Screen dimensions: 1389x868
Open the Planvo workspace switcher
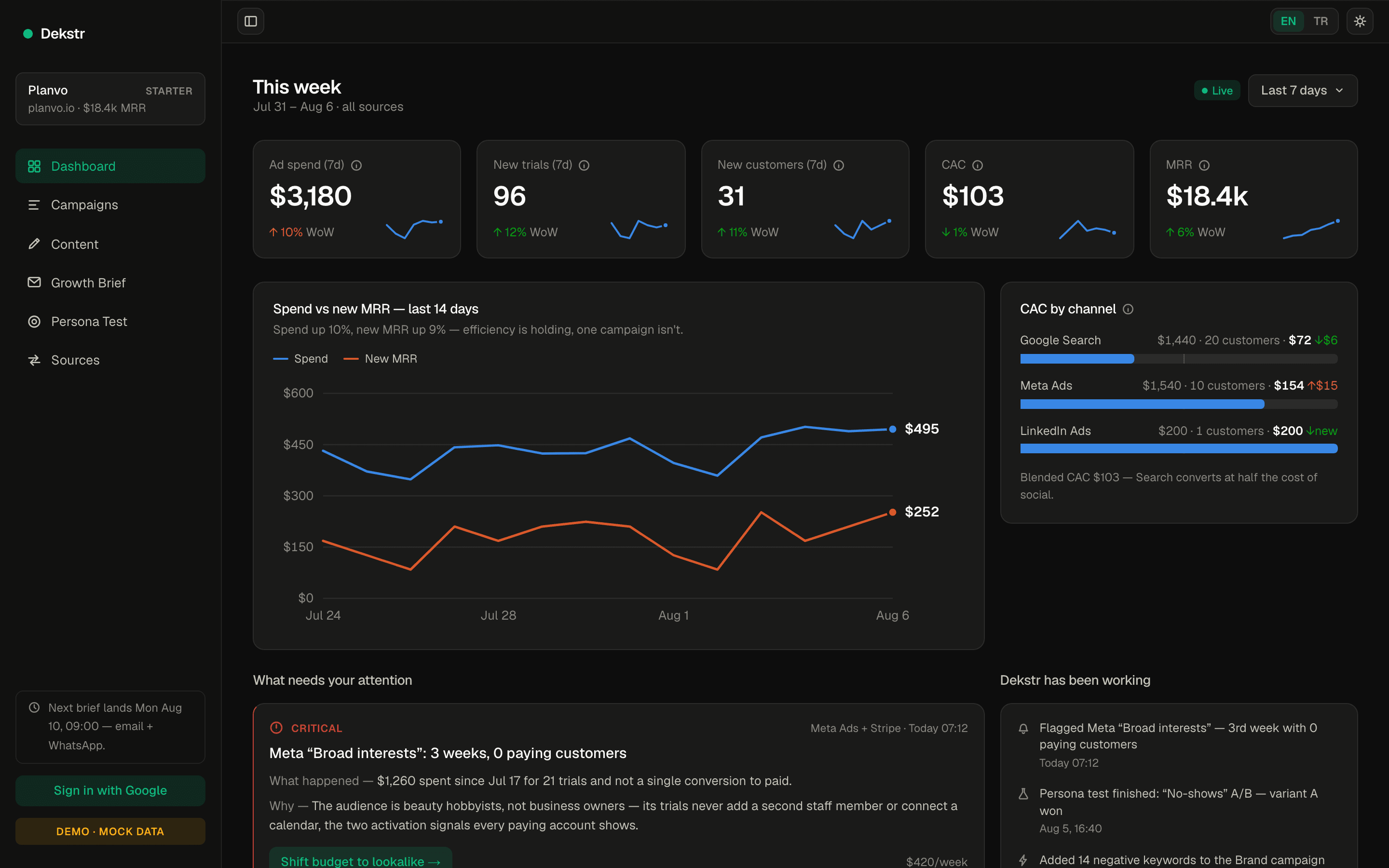pos(110,99)
